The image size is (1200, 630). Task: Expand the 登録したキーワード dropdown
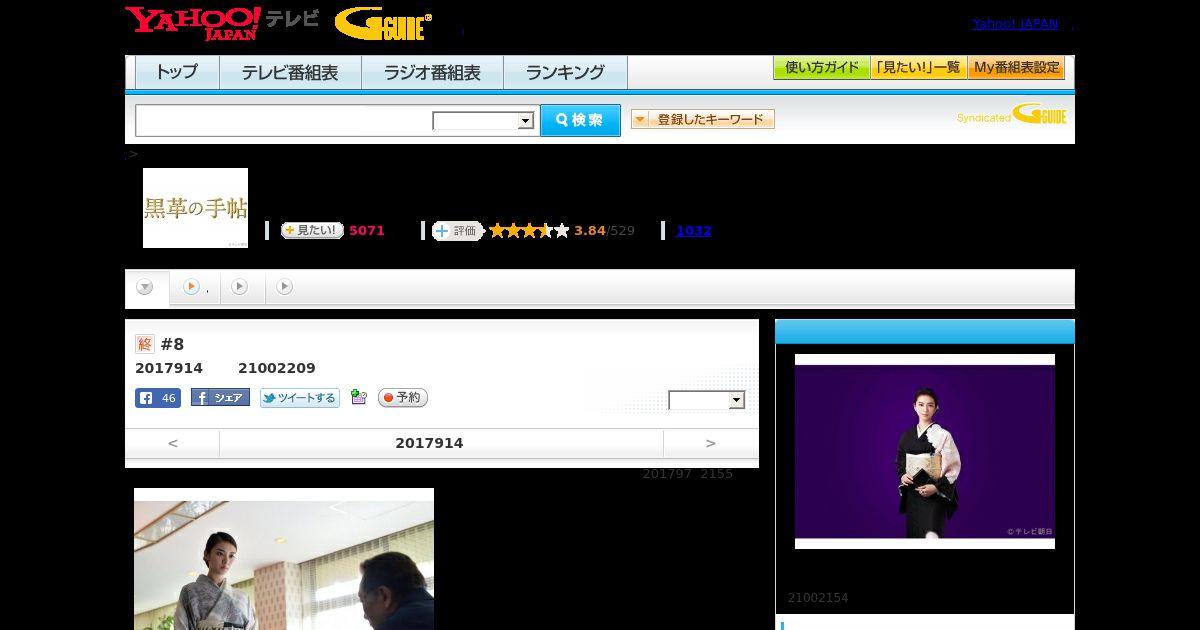702,119
